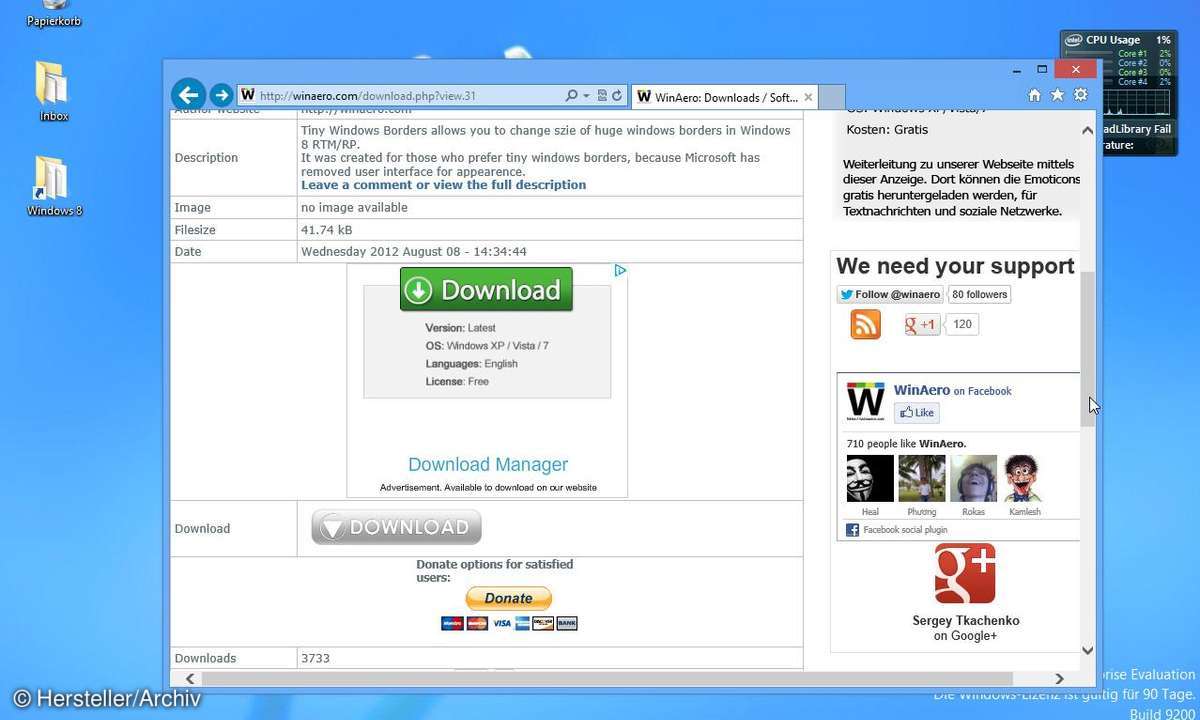Click the payment card icons below Donate
This screenshot has width=1200, height=720.
pyautogui.click(x=509, y=623)
